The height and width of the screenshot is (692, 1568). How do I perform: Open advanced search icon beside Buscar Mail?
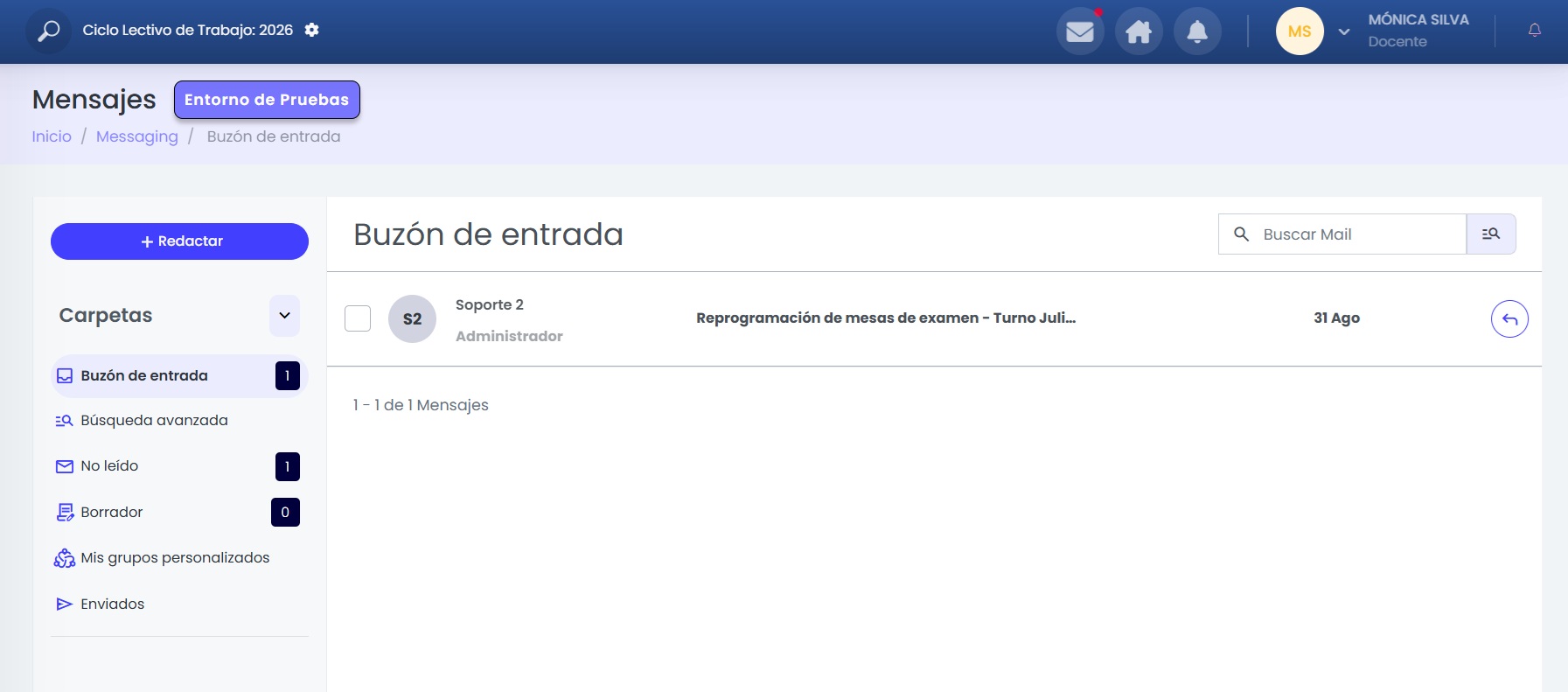(x=1491, y=234)
